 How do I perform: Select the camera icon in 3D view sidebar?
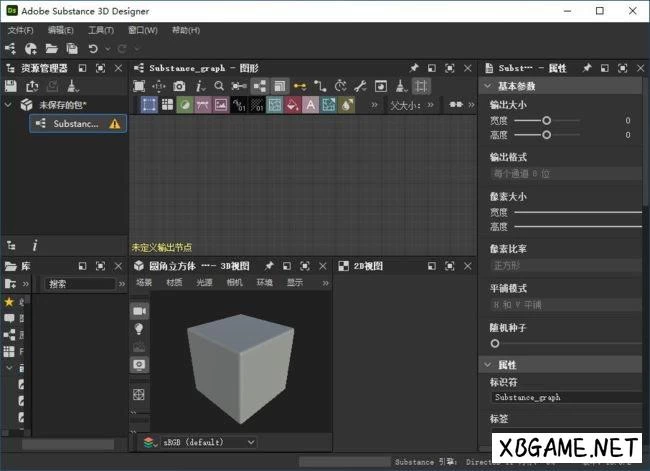coord(139,312)
